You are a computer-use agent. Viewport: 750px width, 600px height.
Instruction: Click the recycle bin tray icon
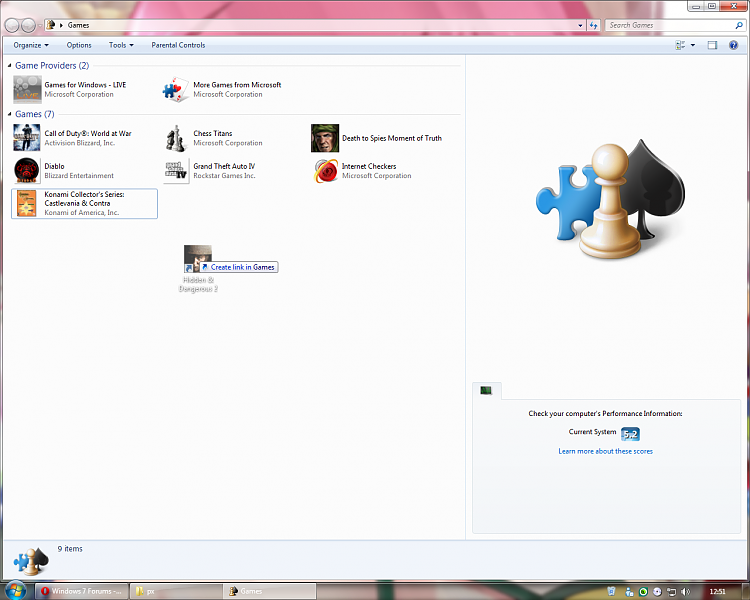click(611, 591)
